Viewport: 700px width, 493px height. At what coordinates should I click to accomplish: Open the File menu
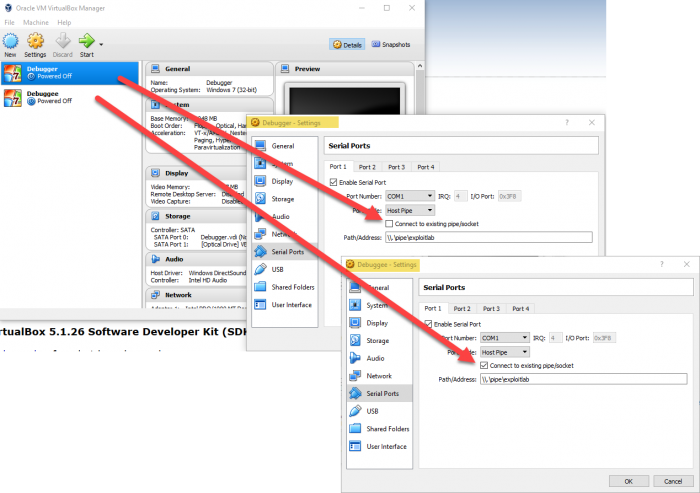pyautogui.click(x=9, y=22)
